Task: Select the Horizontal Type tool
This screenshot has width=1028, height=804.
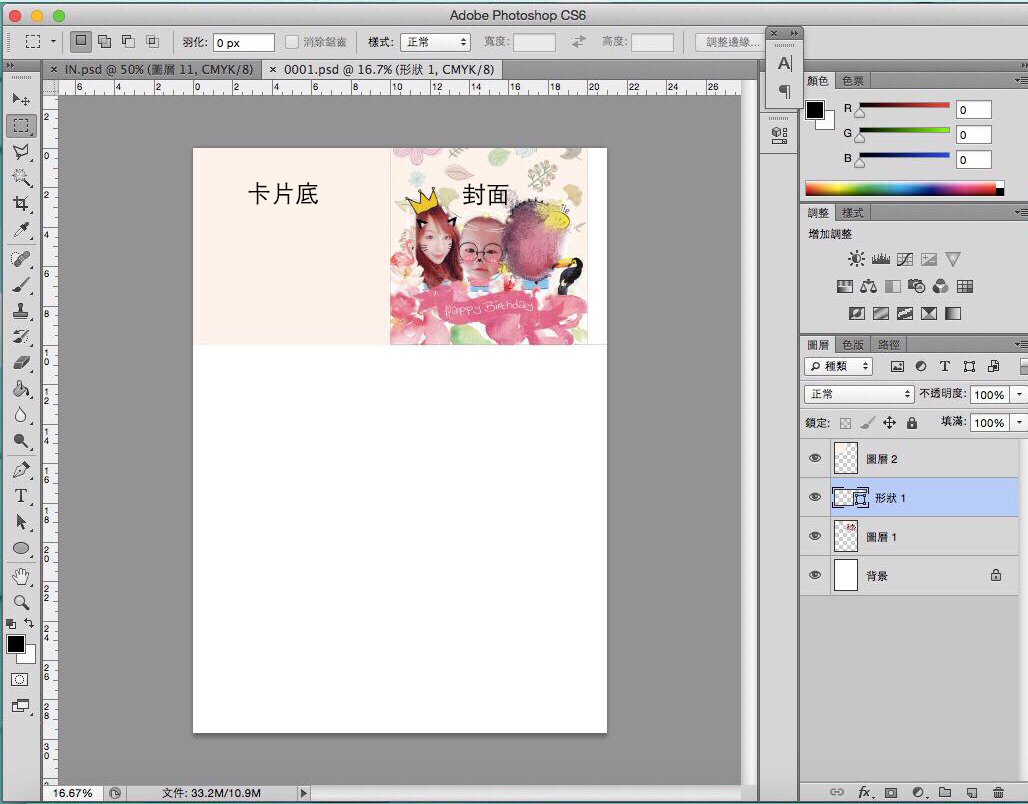Action: tap(21, 496)
